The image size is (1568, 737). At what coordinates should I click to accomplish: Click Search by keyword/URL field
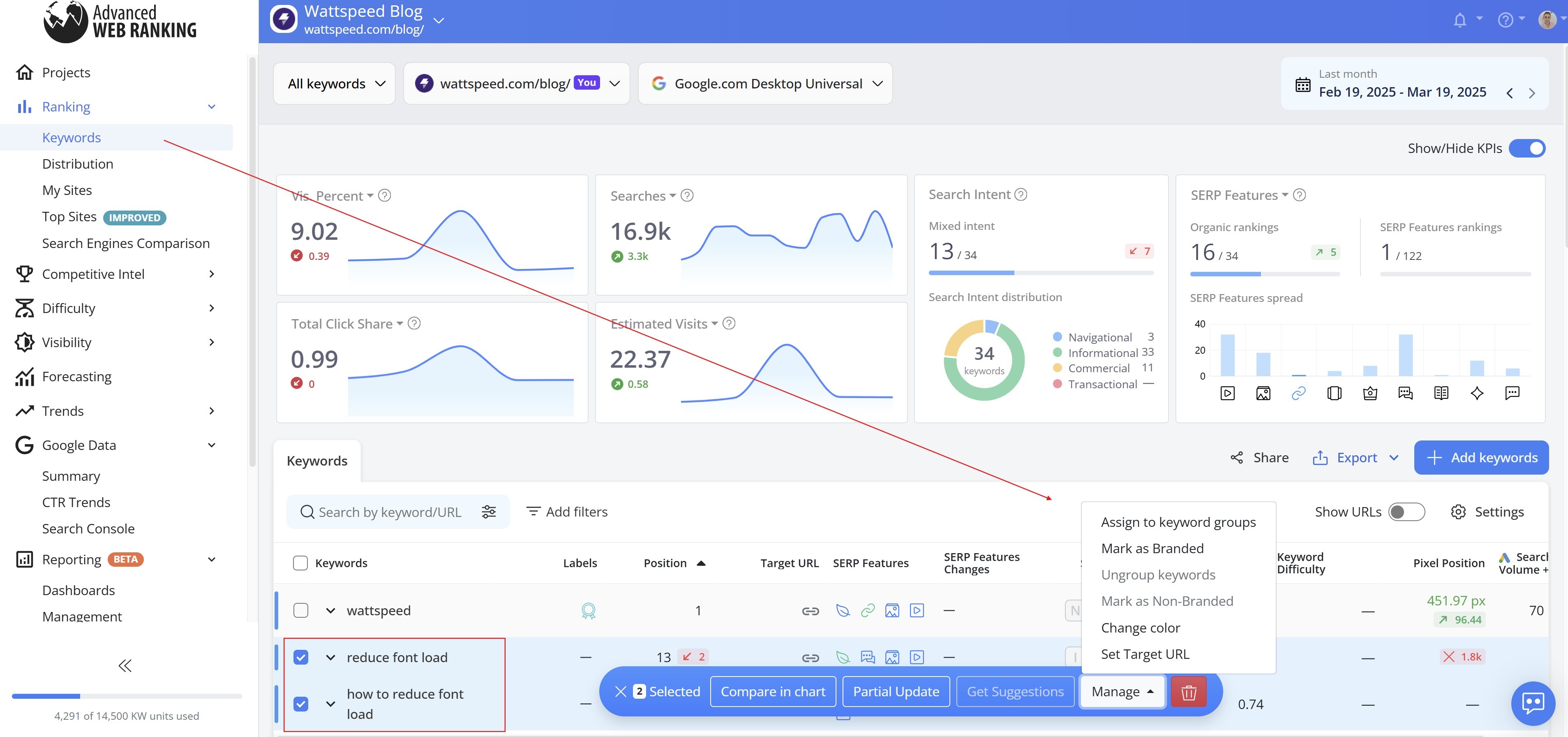pyautogui.click(x=390, y=512)
